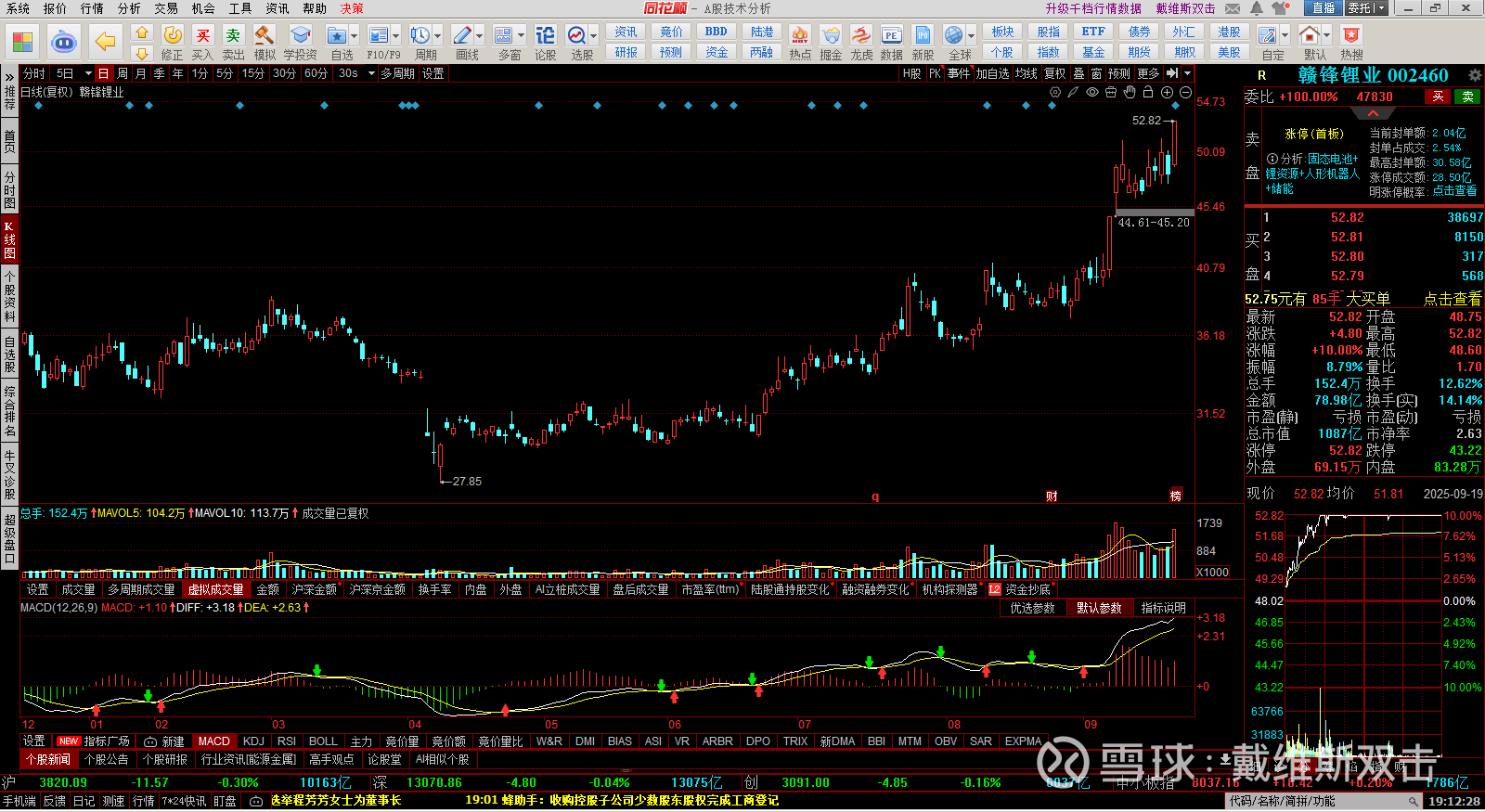Open the 热点 hot topics icon
Viewport: 1485px width, 812px height.
click(799, 35)
